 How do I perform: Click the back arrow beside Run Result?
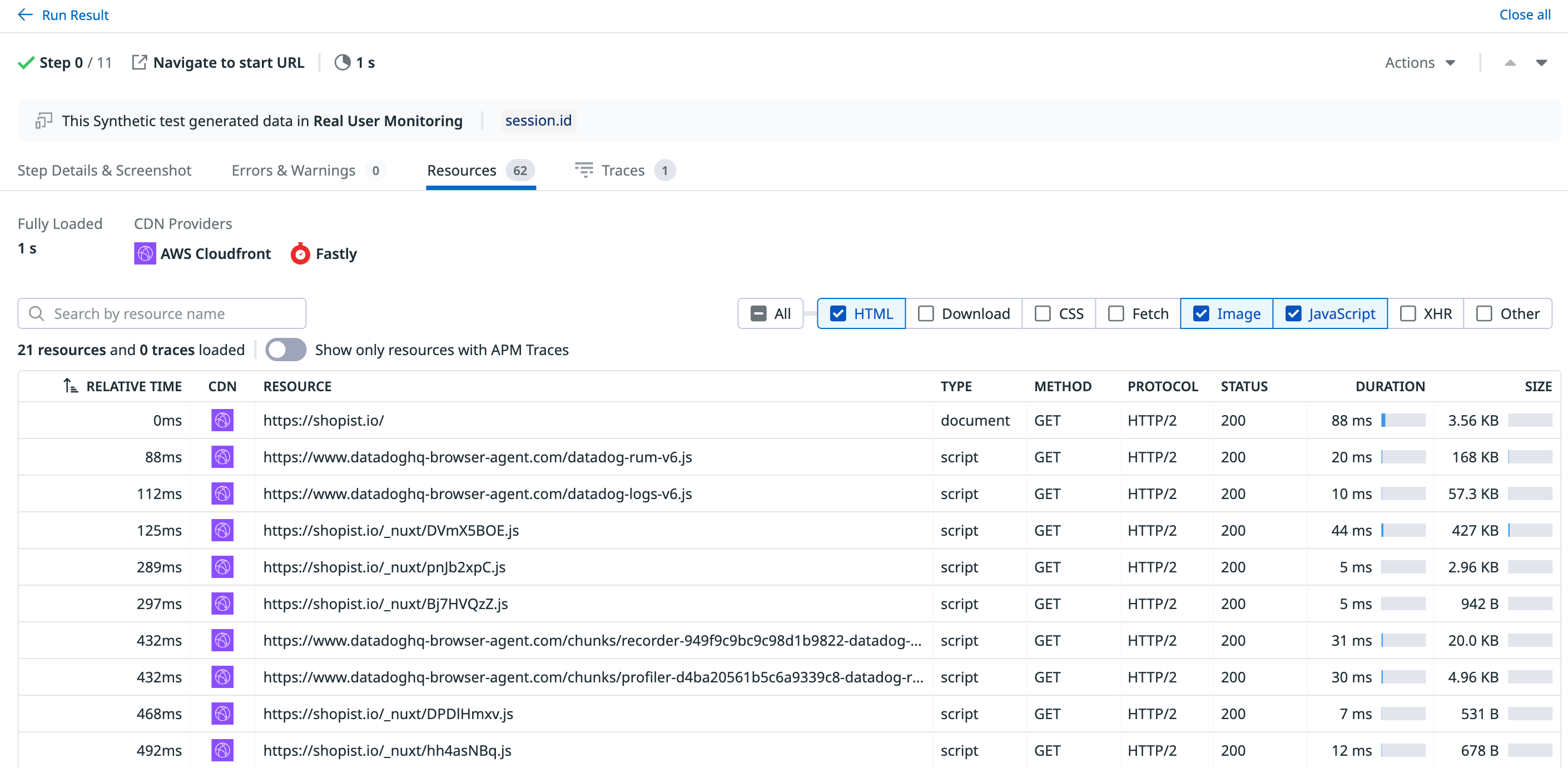pos(25,14)
